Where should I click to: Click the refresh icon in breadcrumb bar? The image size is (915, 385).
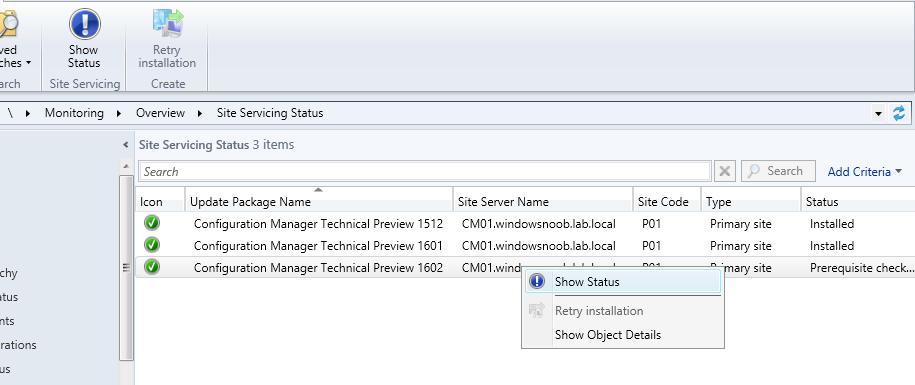[x=899, y=113]
